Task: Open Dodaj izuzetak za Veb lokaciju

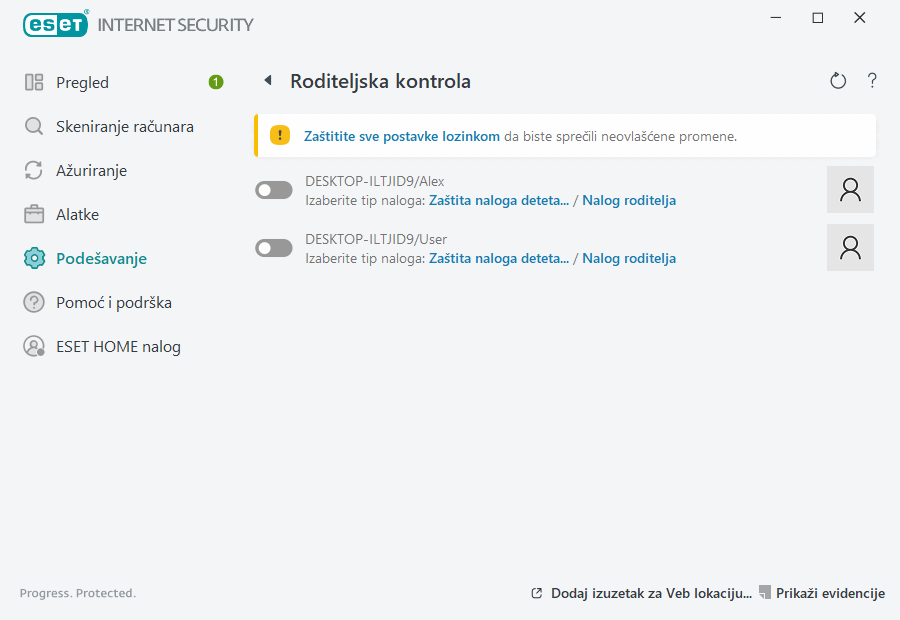Action: click(x=650, y=593)
